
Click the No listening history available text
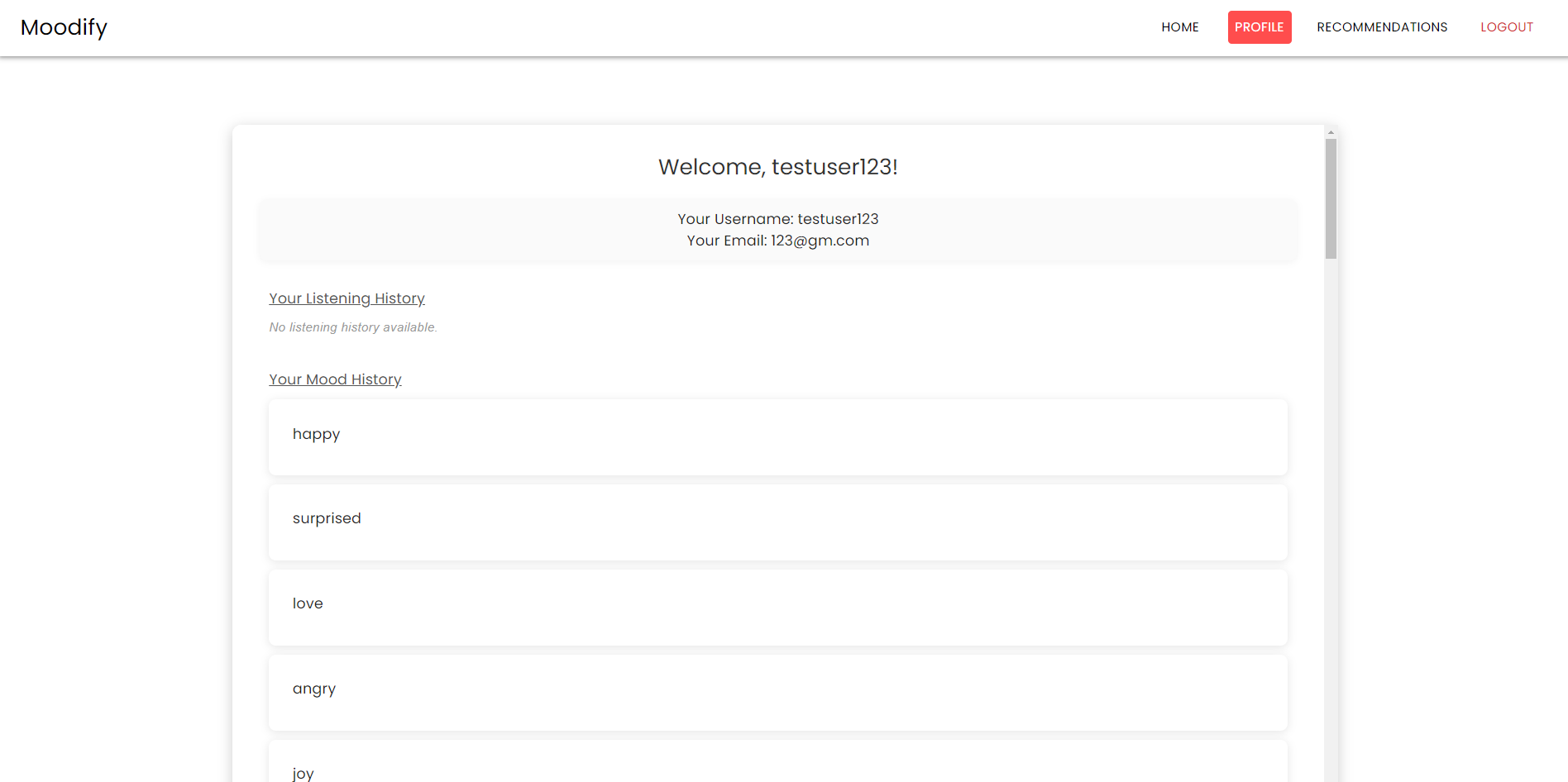coord(353,327)
